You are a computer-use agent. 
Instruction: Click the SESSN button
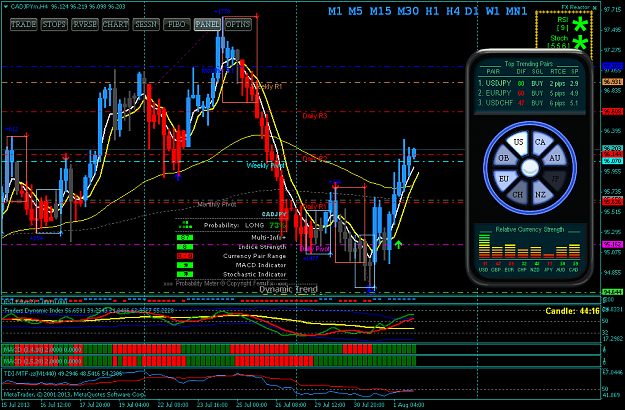146,24
